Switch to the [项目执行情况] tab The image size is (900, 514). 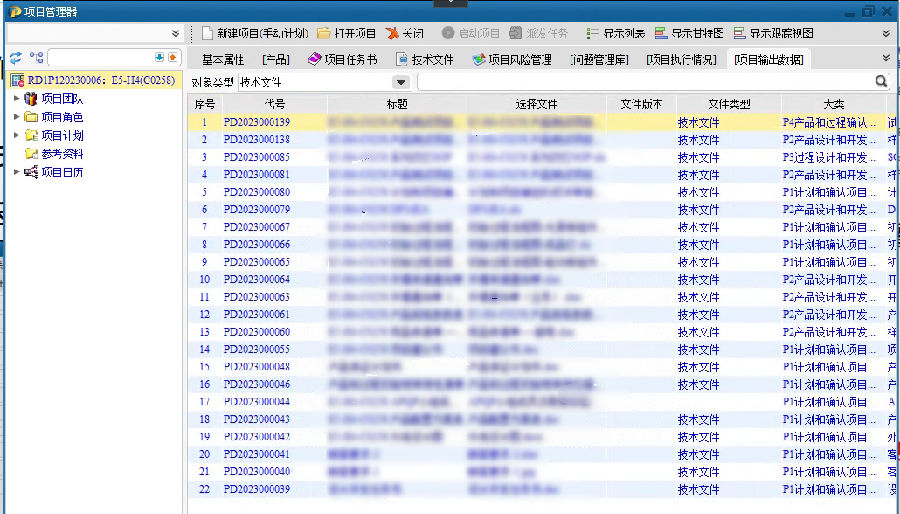point(681,59)
